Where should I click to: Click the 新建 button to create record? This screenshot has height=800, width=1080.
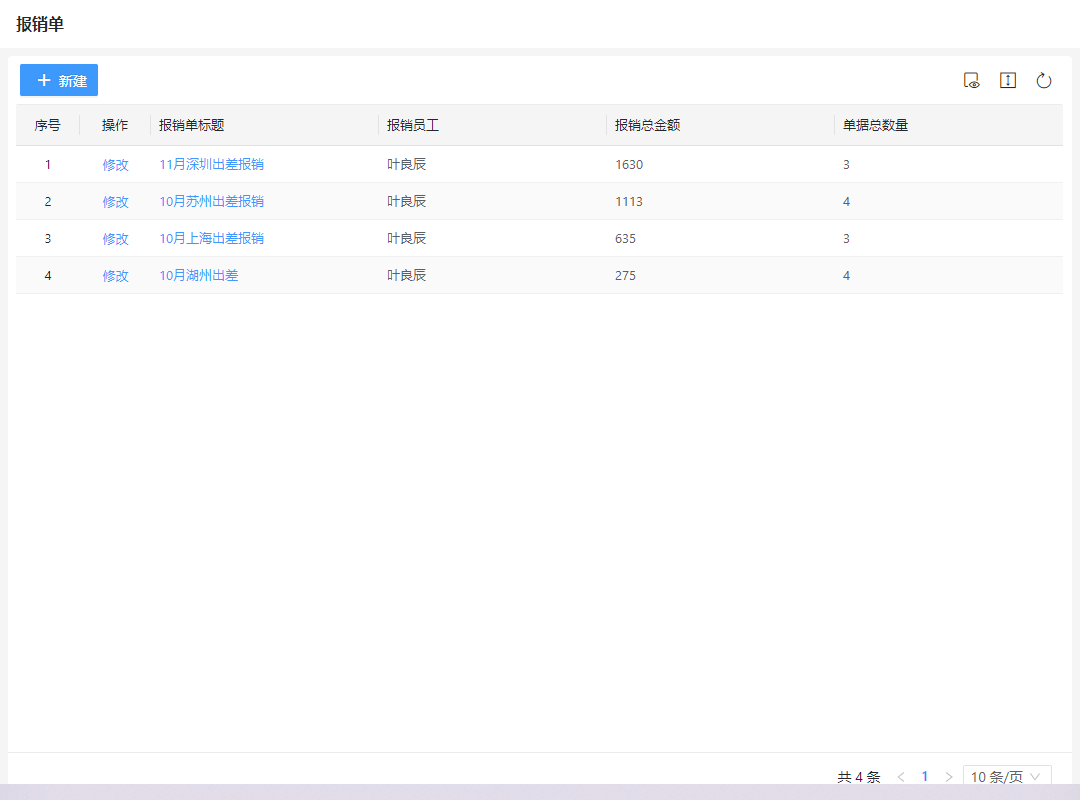pos(59,81)
